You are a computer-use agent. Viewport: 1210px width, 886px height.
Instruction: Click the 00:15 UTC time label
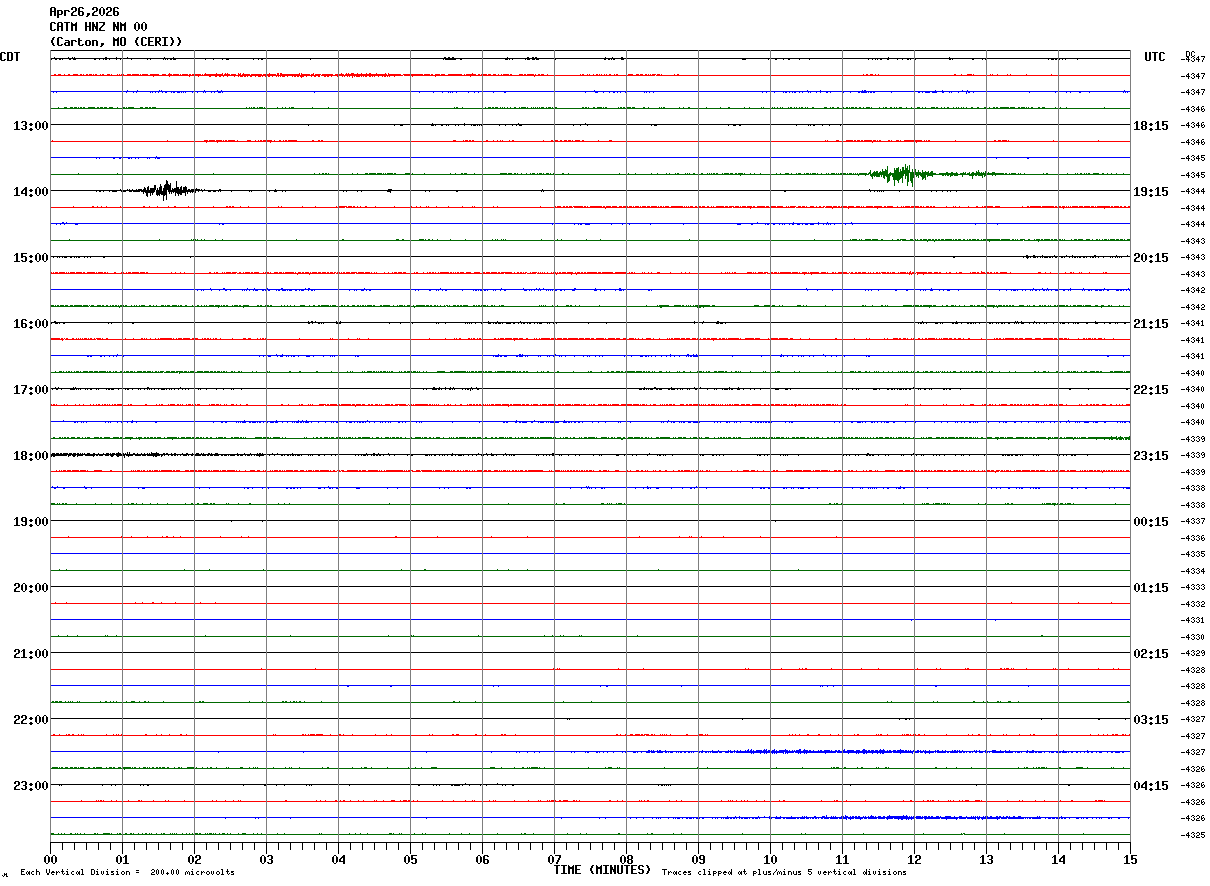1151,521
